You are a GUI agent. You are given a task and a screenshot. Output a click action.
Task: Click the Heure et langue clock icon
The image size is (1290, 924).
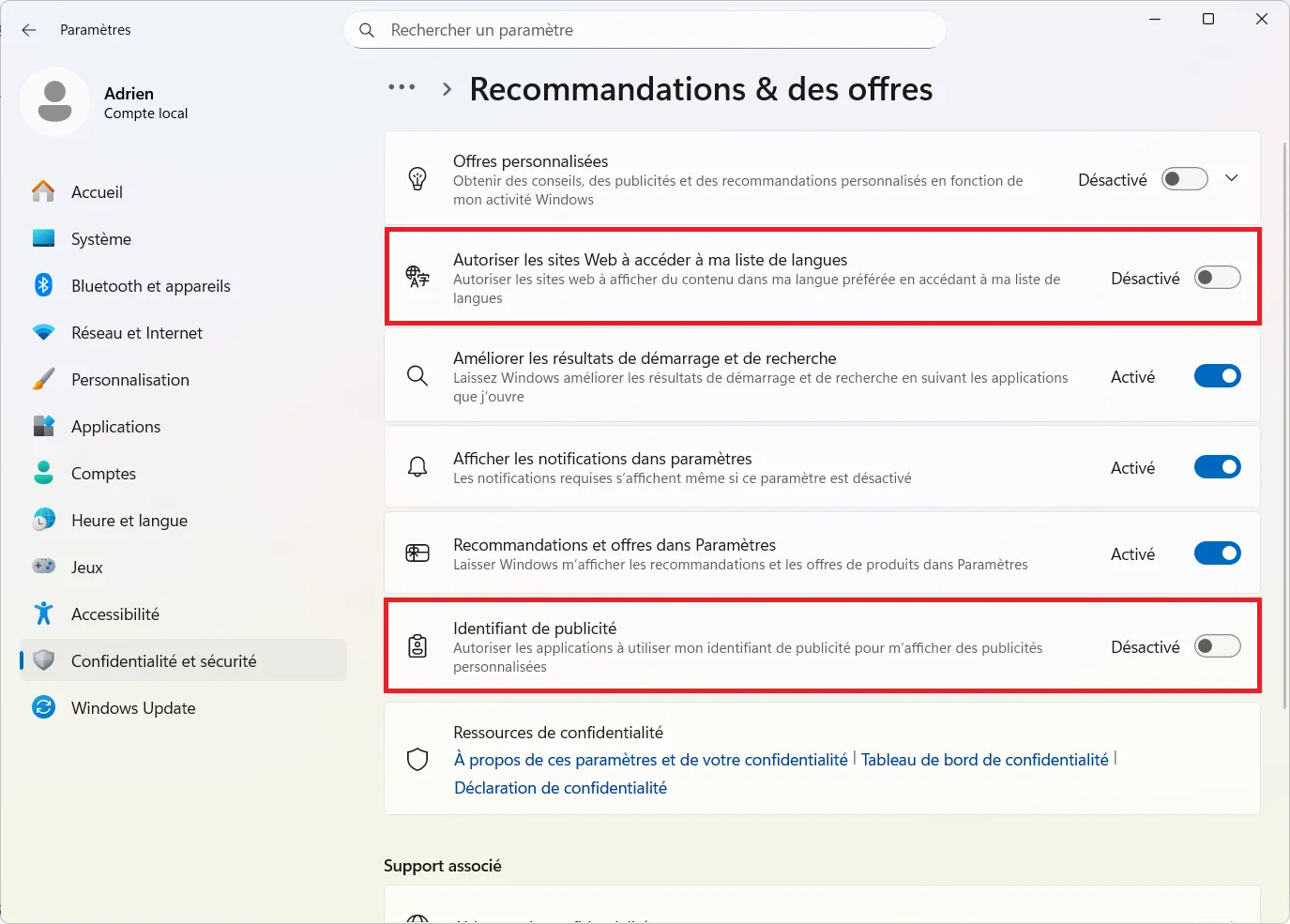click(43, 520)
